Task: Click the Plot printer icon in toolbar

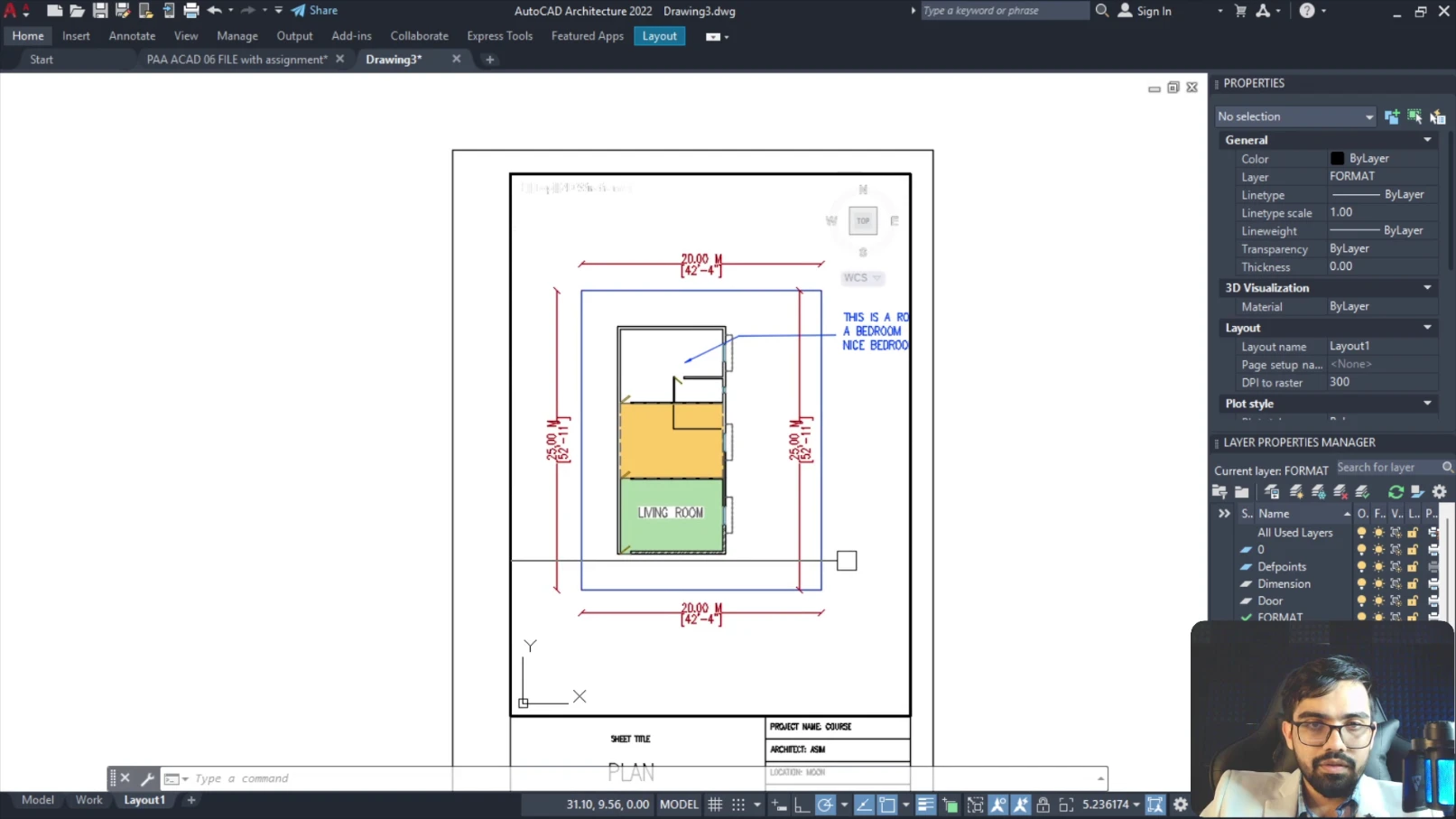Action: click(191, 11)
